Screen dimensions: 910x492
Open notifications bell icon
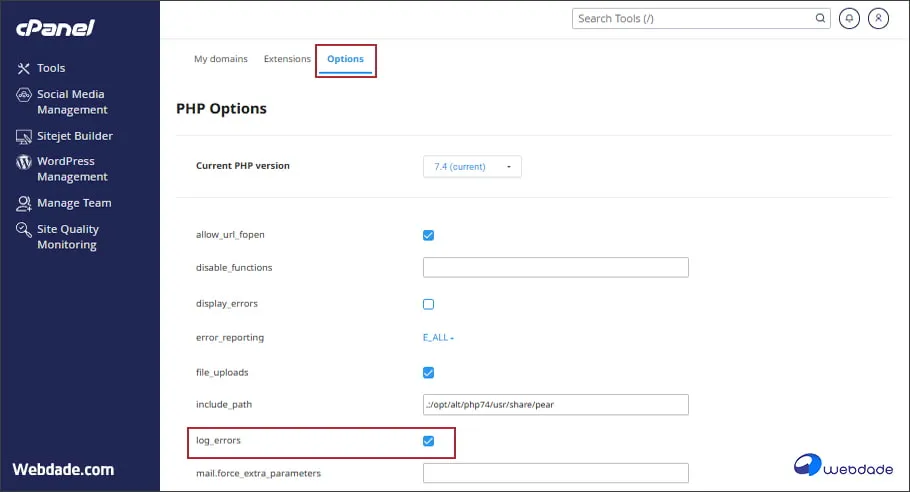(849, 18)
